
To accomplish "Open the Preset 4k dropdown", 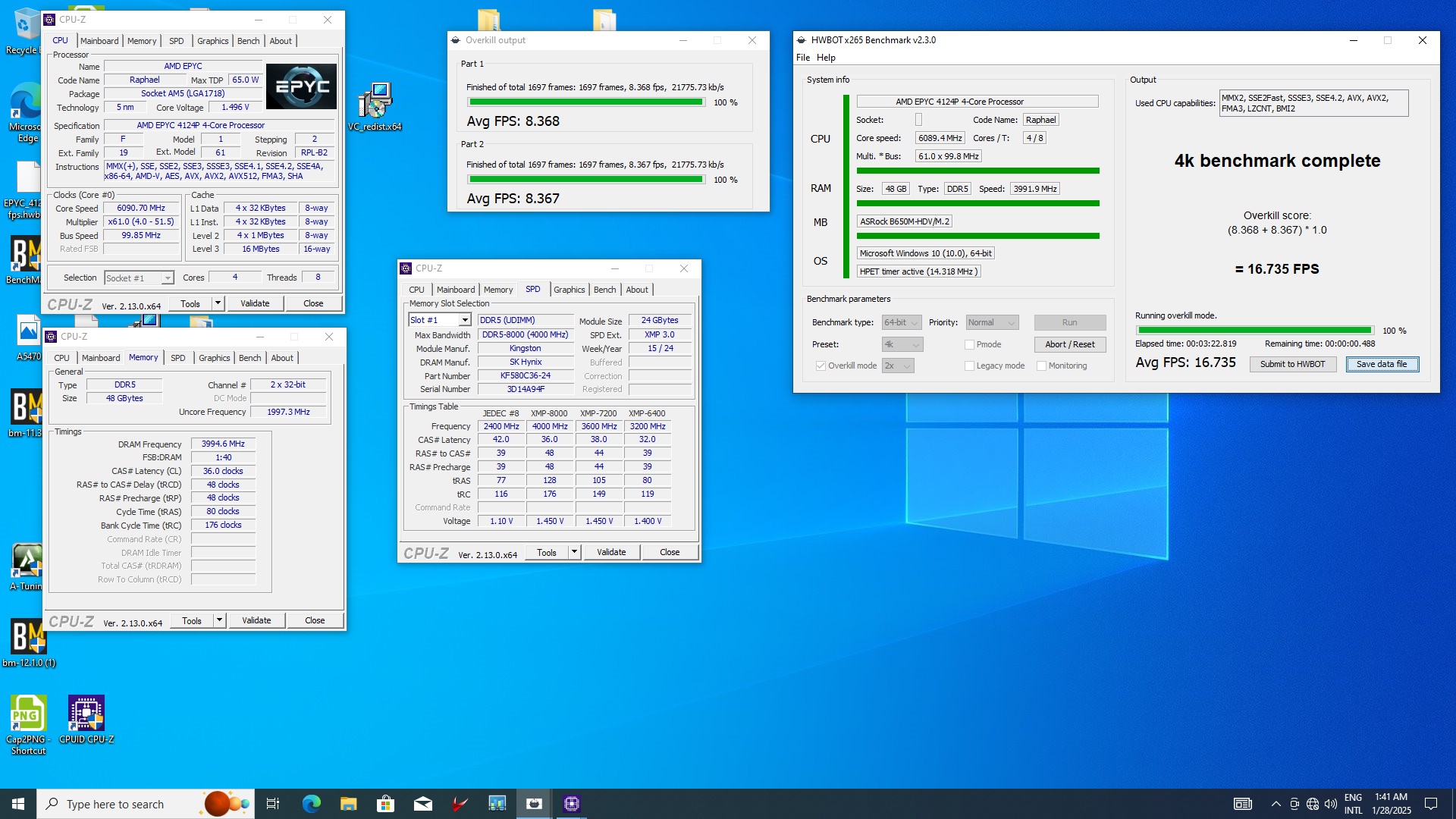I will pyautogui.click(x=902, y=344).
